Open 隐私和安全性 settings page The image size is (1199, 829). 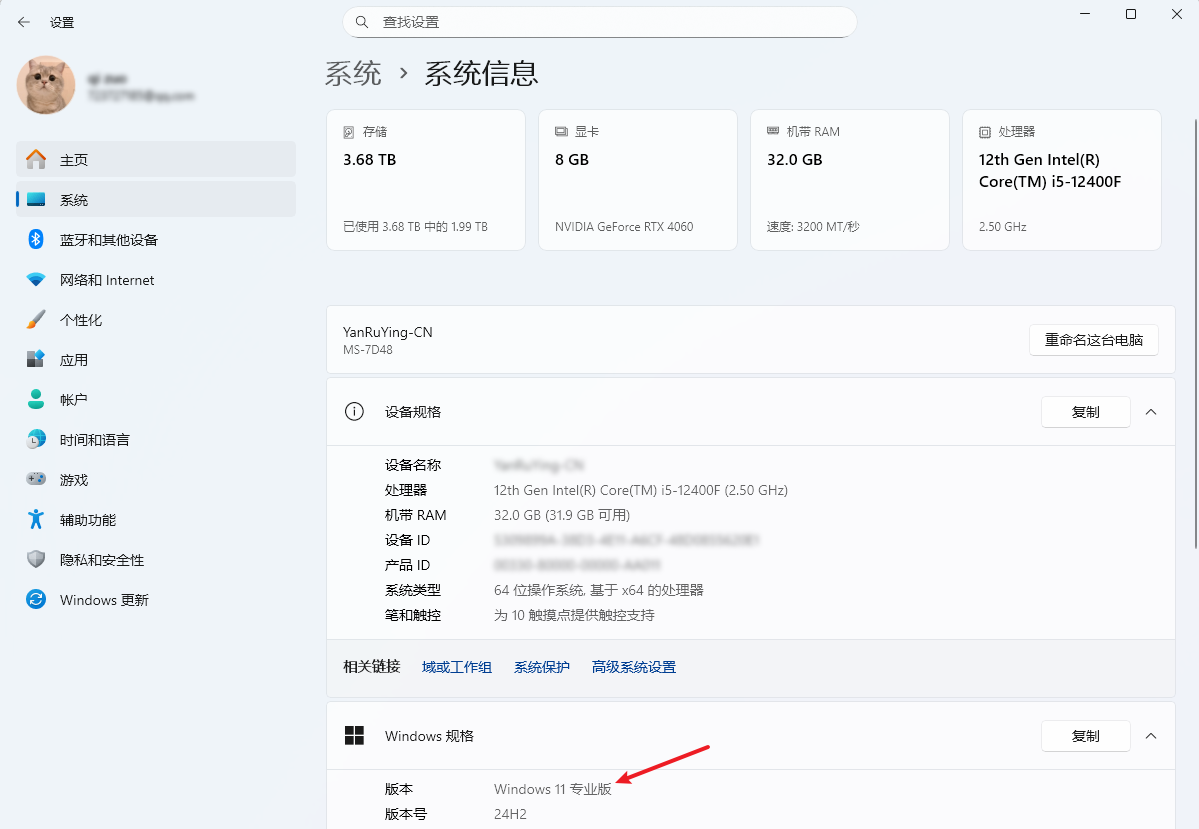(x=101, y=560)
